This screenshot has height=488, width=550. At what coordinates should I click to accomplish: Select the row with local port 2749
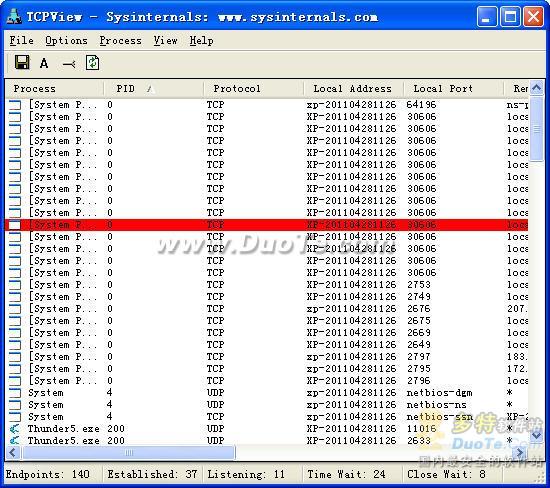coord(267,296)
